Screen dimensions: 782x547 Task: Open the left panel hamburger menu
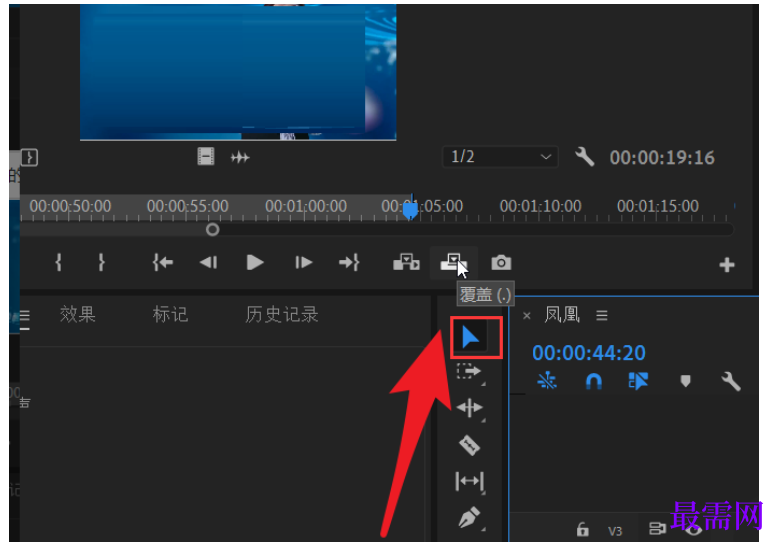pos(24,316)
